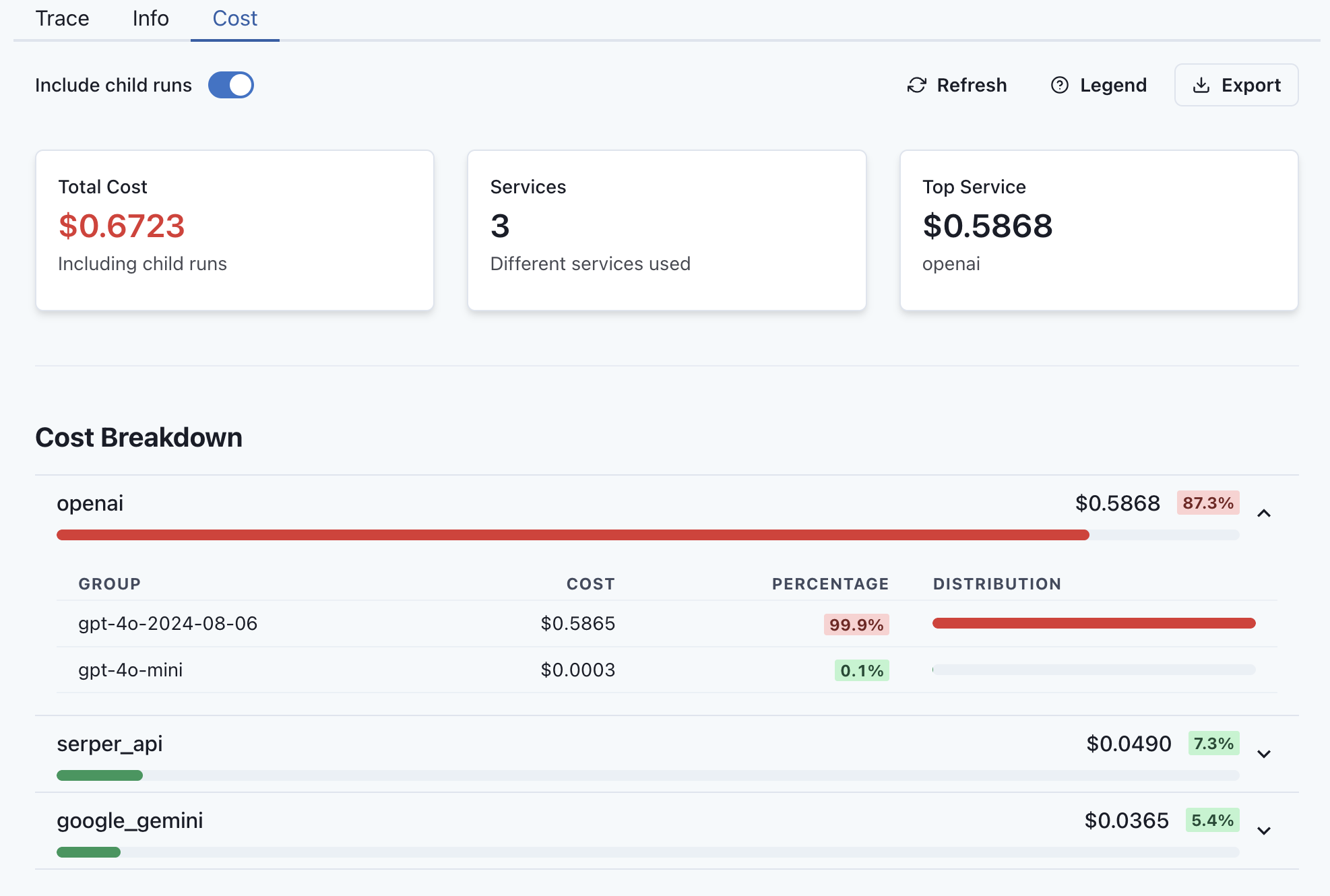Click the Legend question mark icon
Screen dimensions: 1330x896
1060,85
